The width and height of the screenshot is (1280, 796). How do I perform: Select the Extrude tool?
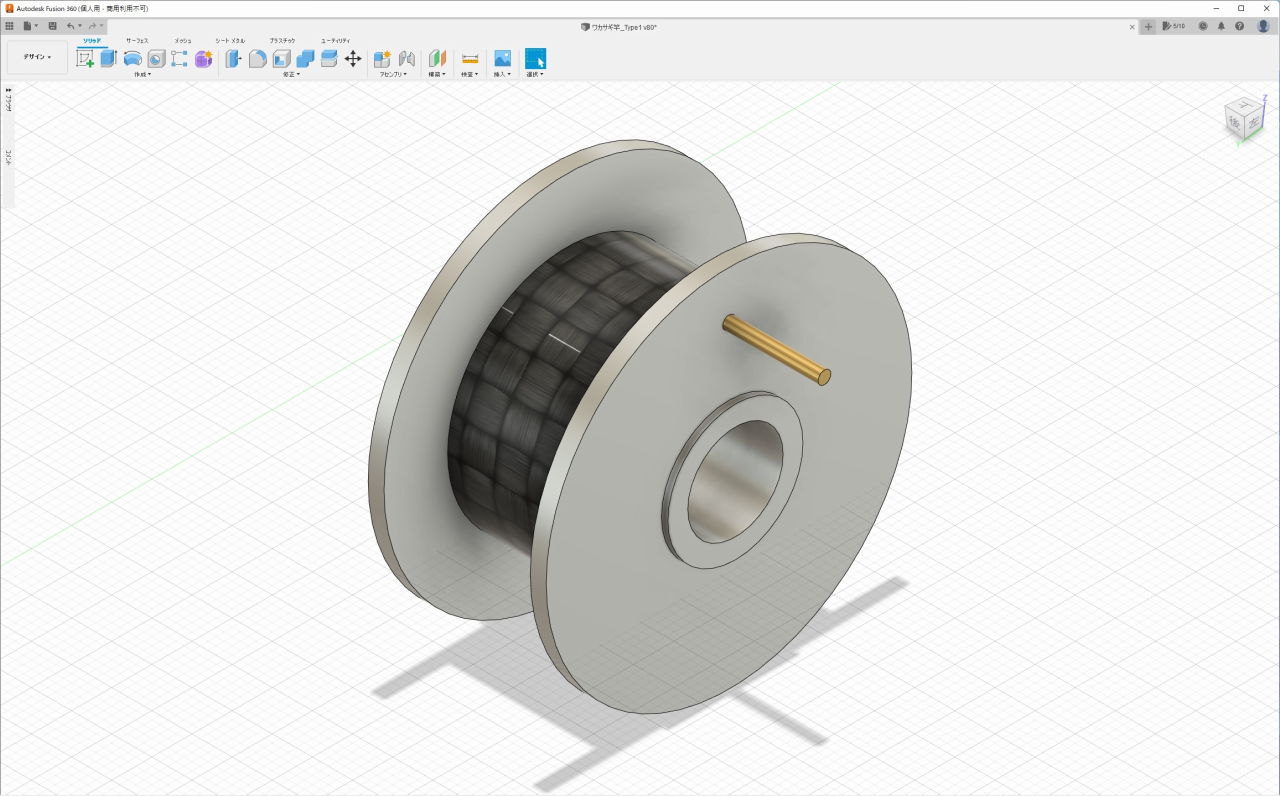pyautogui.click(x=109, y=59)
